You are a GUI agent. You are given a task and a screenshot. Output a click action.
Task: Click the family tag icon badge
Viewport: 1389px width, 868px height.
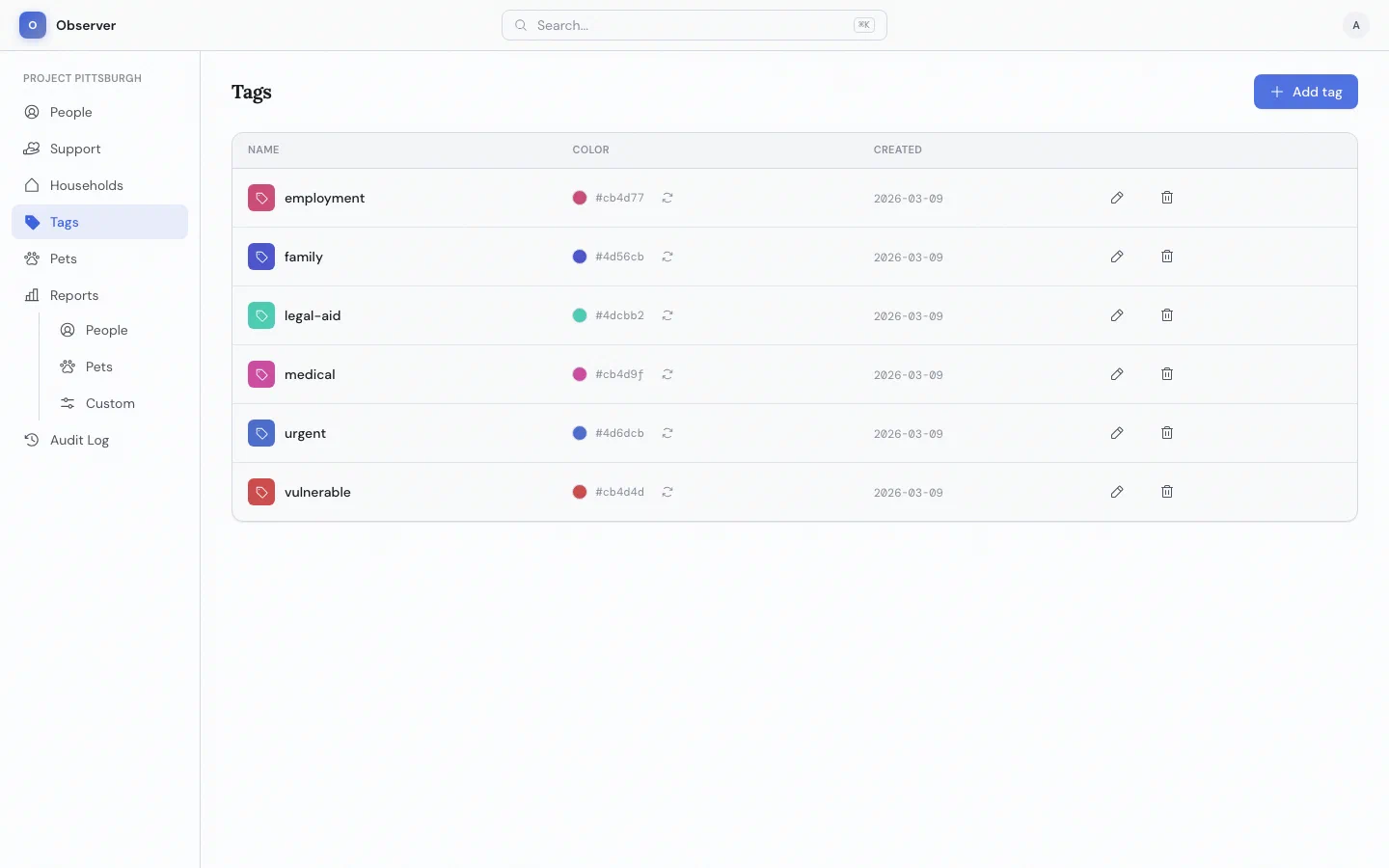pyautogui.click(x=261, y=257)
